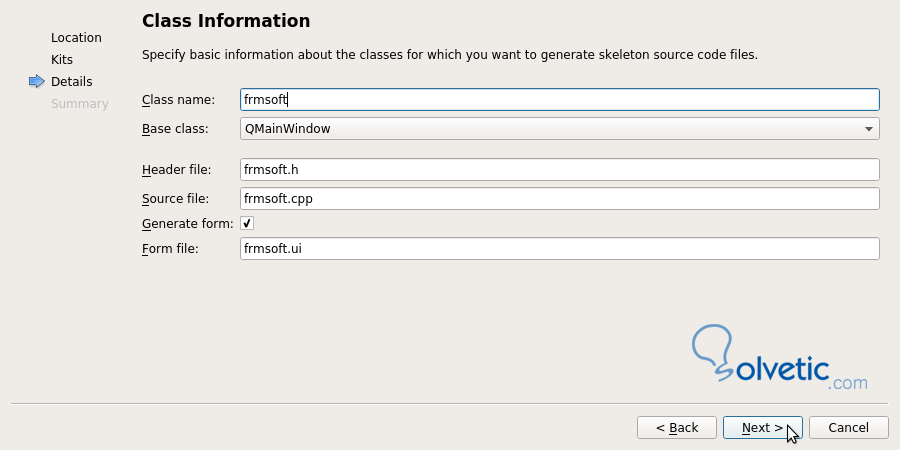Image resolution: width=900 pixels, height=450 pixels.
Task: Click the "Generate form:" label text
Action: click(x=187, y=224)
